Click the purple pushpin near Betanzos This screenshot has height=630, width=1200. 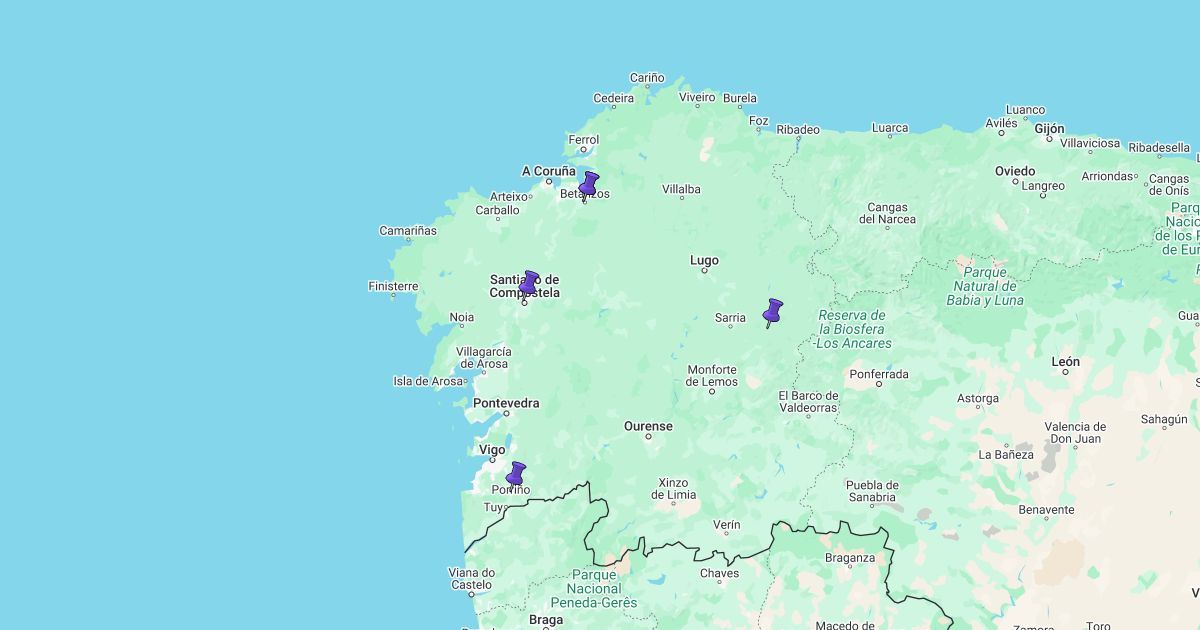click(589, 185)
